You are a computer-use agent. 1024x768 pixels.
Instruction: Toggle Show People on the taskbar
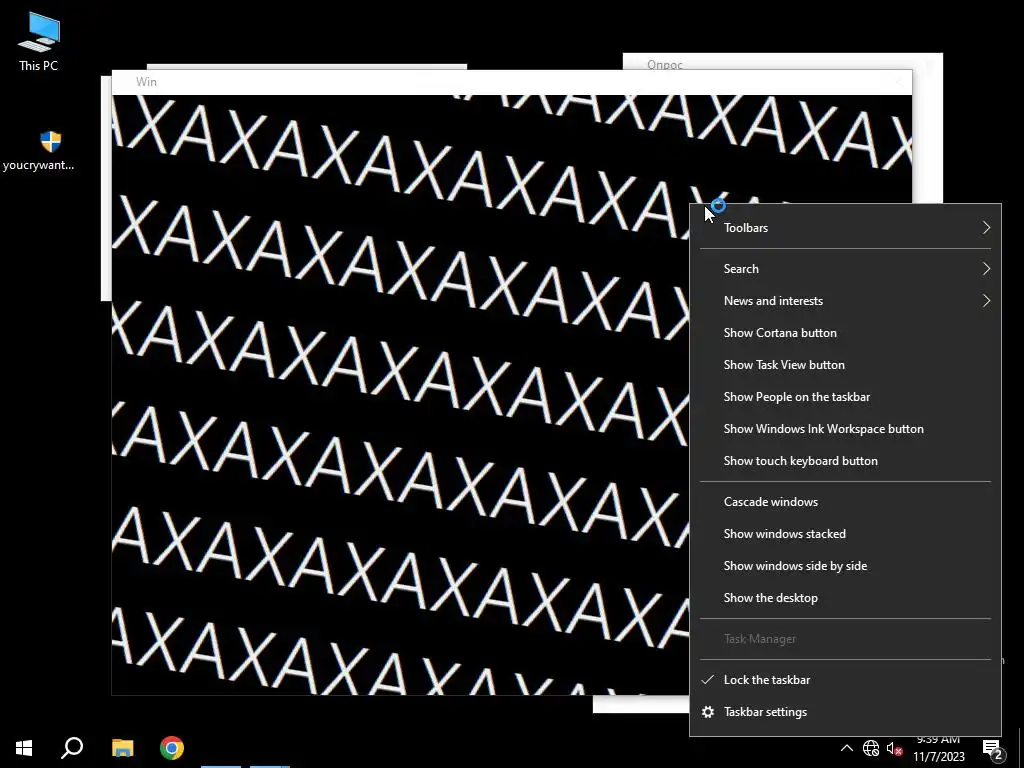(845, 397)
